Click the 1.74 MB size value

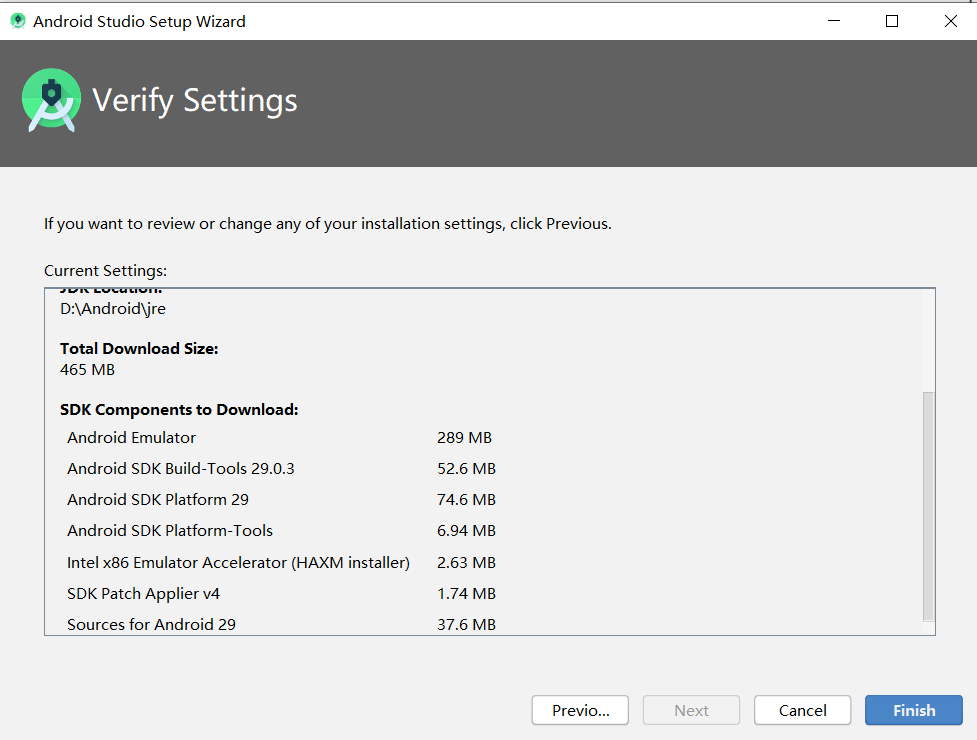(466, 594)
